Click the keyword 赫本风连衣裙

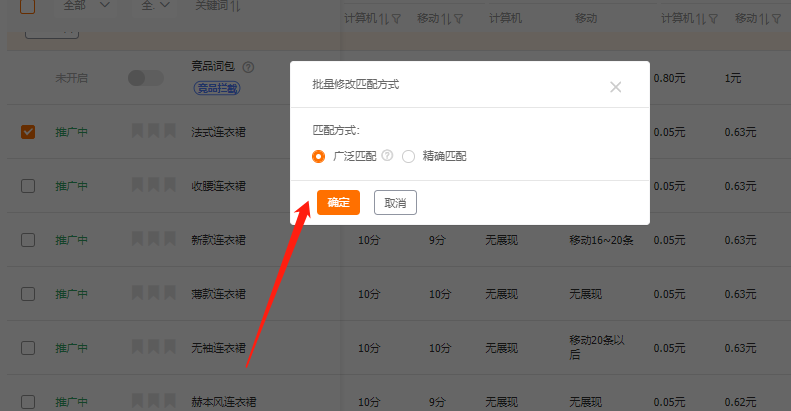point(223,402)
